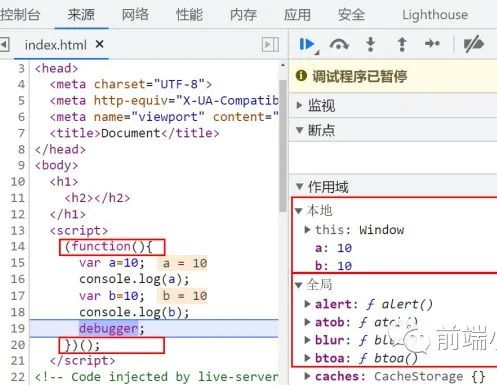Open the Lighthouse tab
The height and width of the screenshot is (385, 497).
point(435,15)
